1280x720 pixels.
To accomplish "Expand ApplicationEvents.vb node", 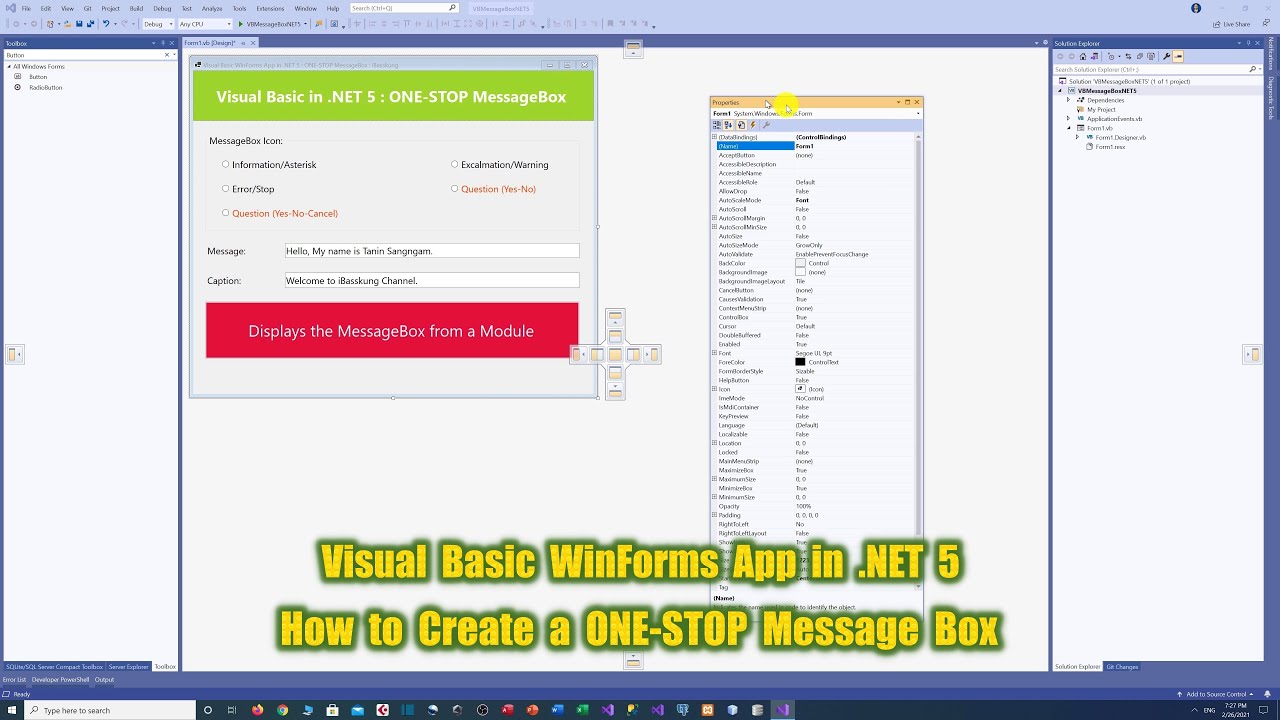I will pyautogui.click(x=1068, y=118).
